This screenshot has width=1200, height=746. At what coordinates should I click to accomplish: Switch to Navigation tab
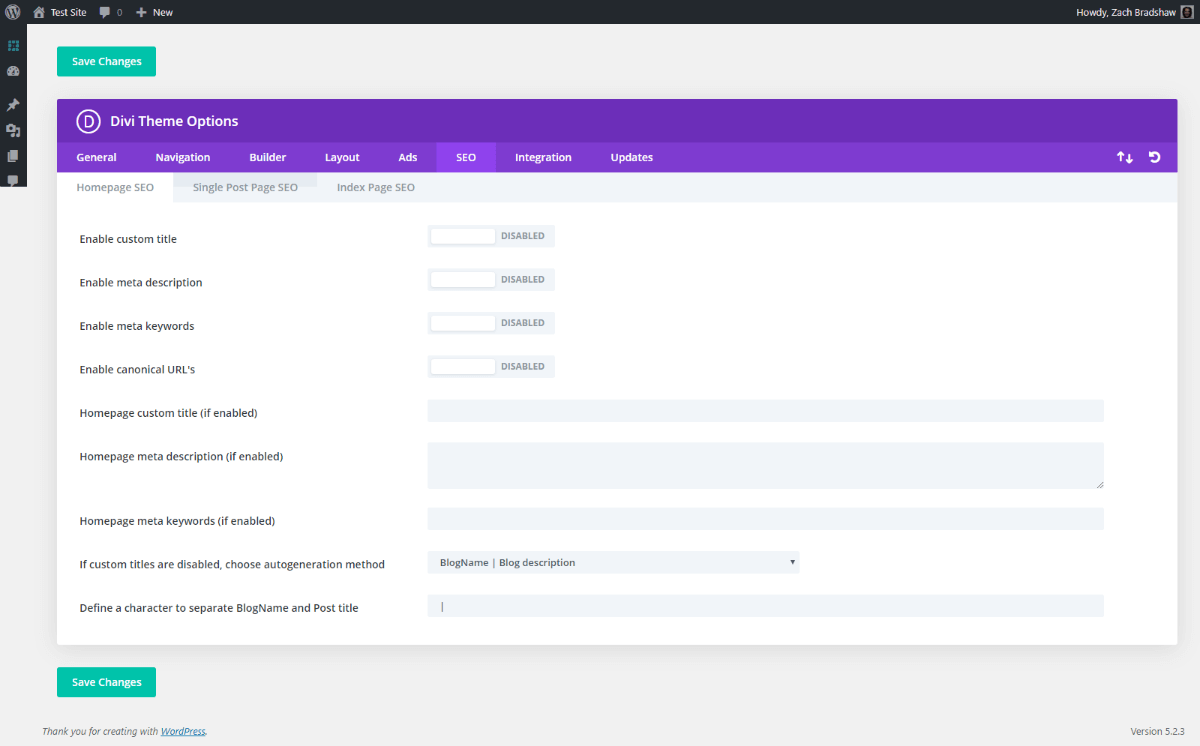point(183,157)
